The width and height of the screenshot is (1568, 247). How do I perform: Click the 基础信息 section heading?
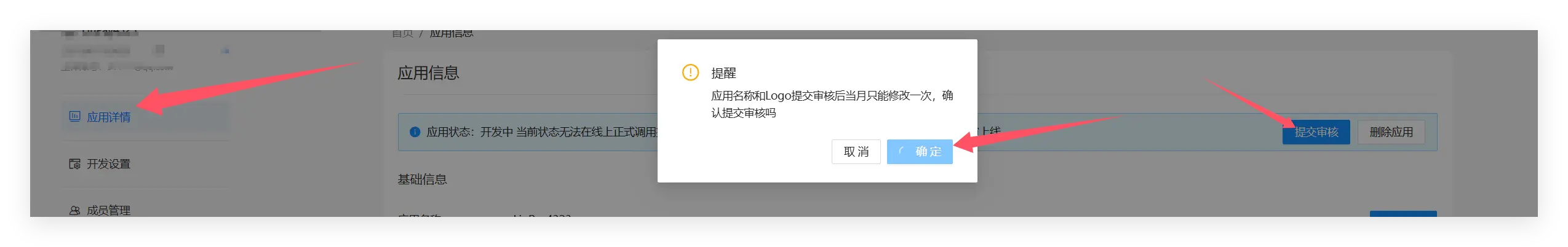422,179
